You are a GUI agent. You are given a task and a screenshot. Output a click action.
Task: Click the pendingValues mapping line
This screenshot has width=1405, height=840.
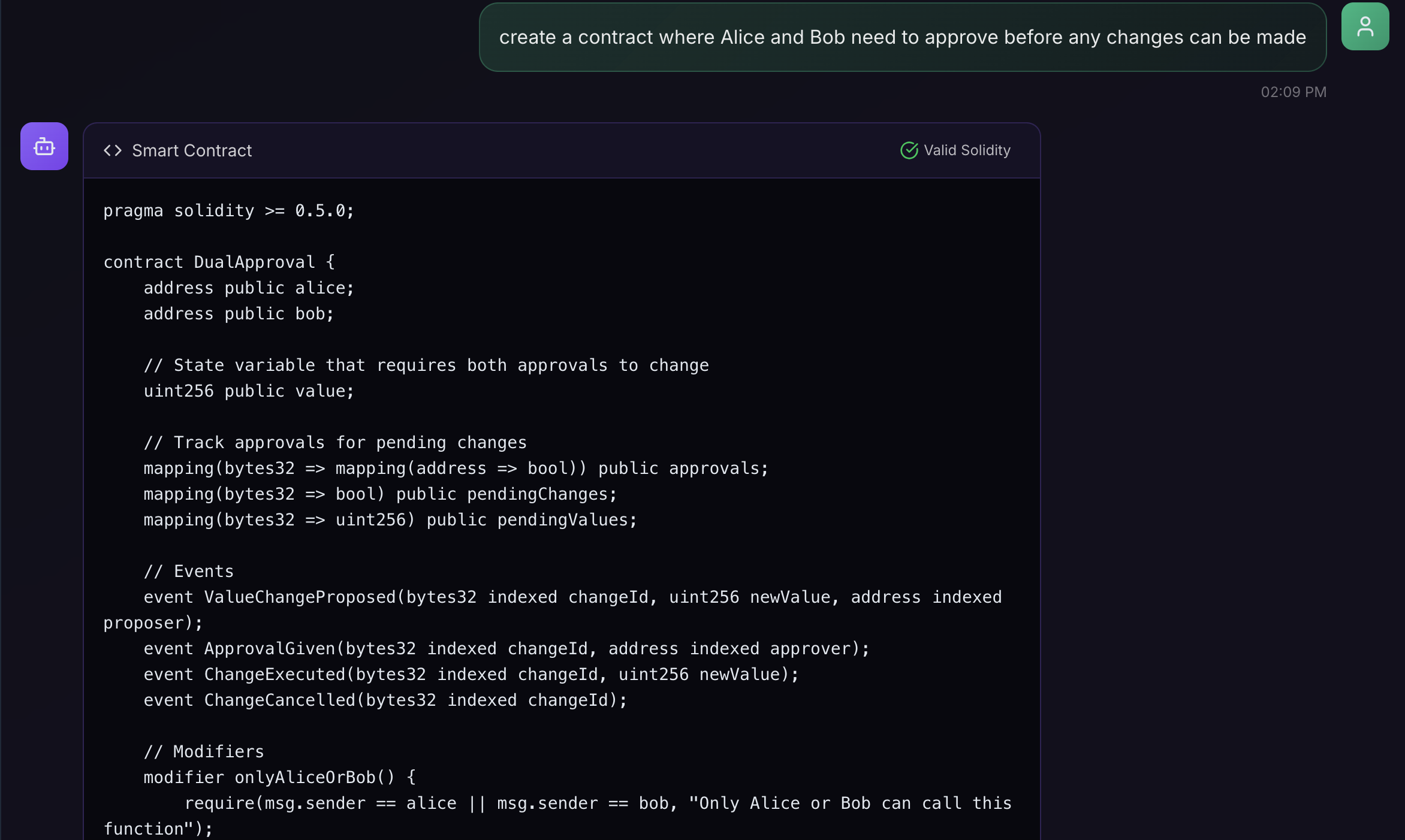[x=391, y=520]
